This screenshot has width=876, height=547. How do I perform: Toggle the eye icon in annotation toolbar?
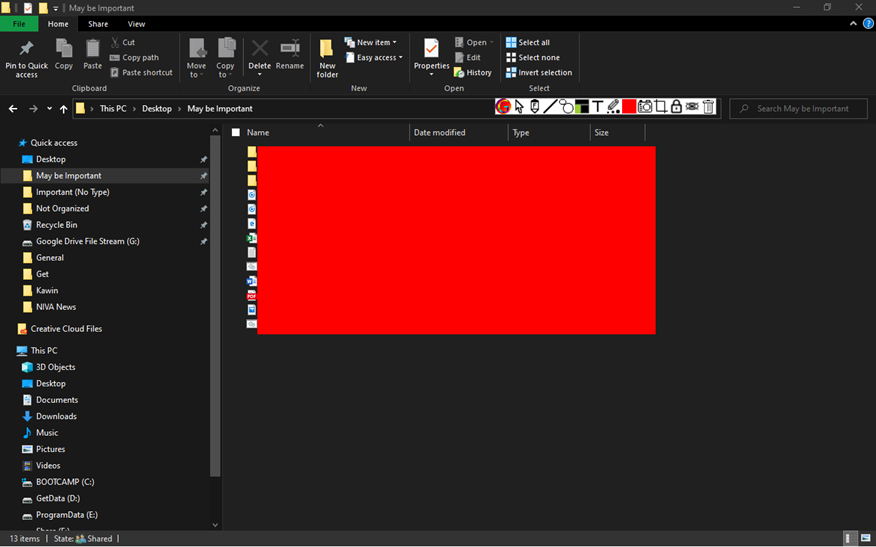coord(692,107)
